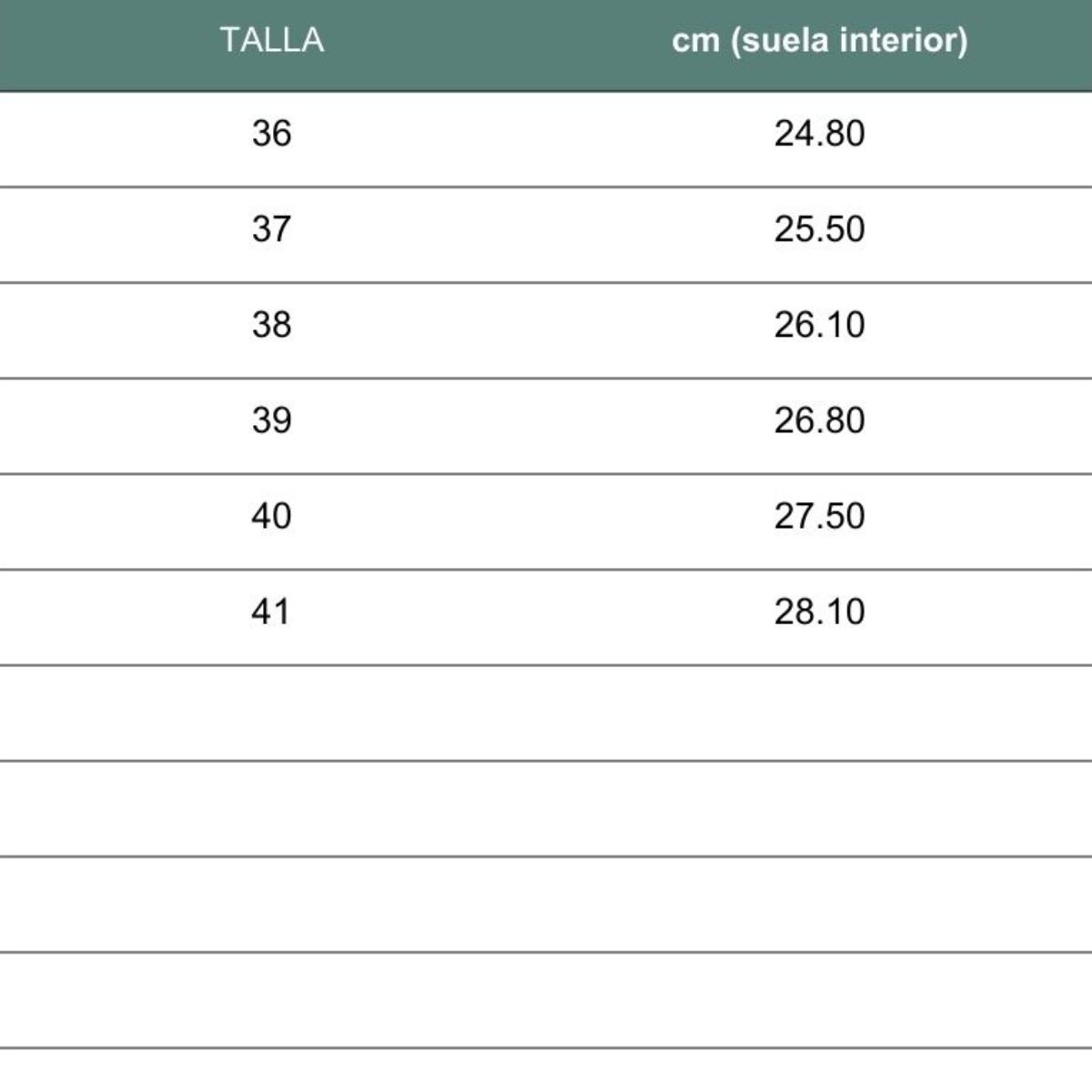Choose the size 41 cell
This screenshot has width=1092, height=1092.
(x=271, y=612)
